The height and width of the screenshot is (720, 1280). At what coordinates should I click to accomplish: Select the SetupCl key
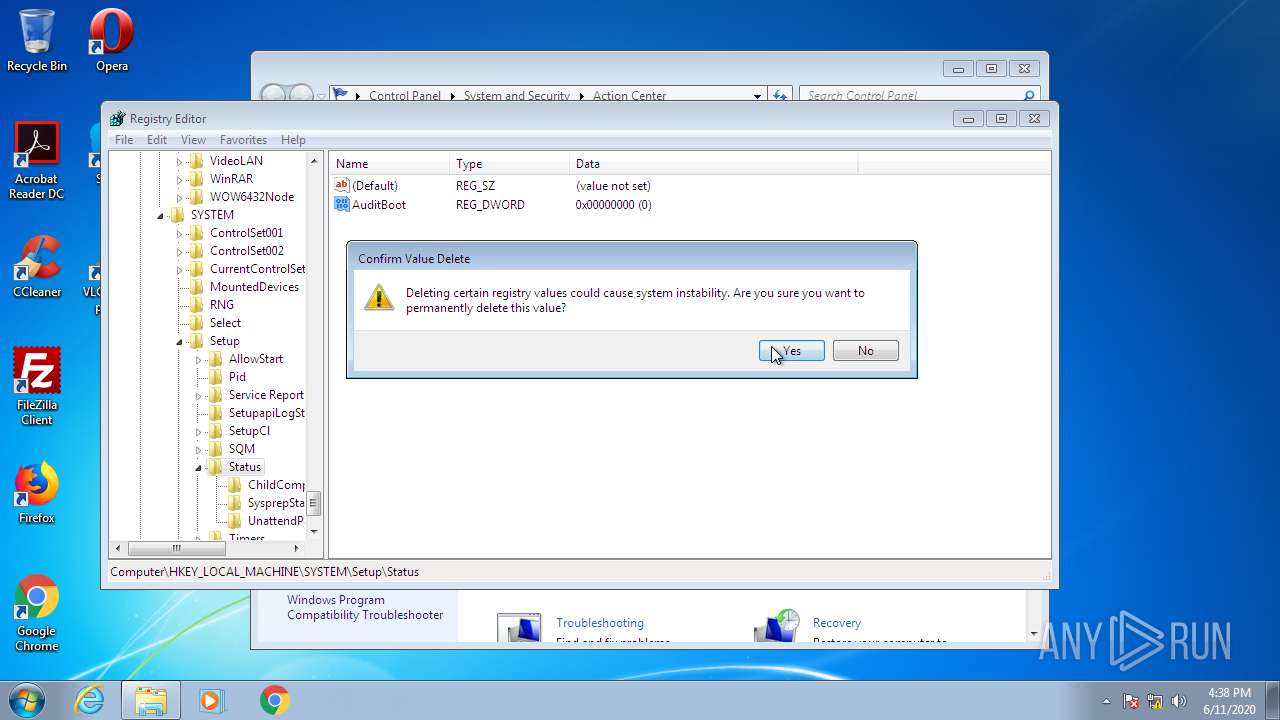pyautogui.click(x=249, y=431)
